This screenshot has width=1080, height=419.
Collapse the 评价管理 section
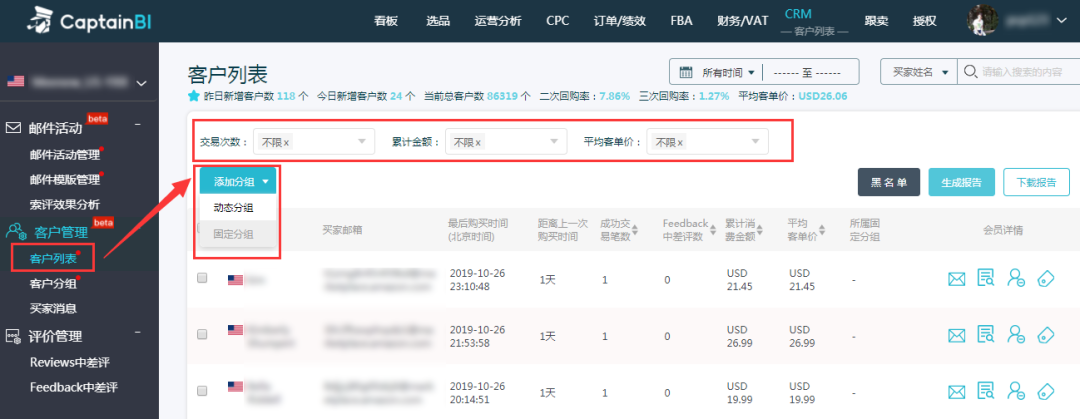pyautogui.click(x=138, y=333)
